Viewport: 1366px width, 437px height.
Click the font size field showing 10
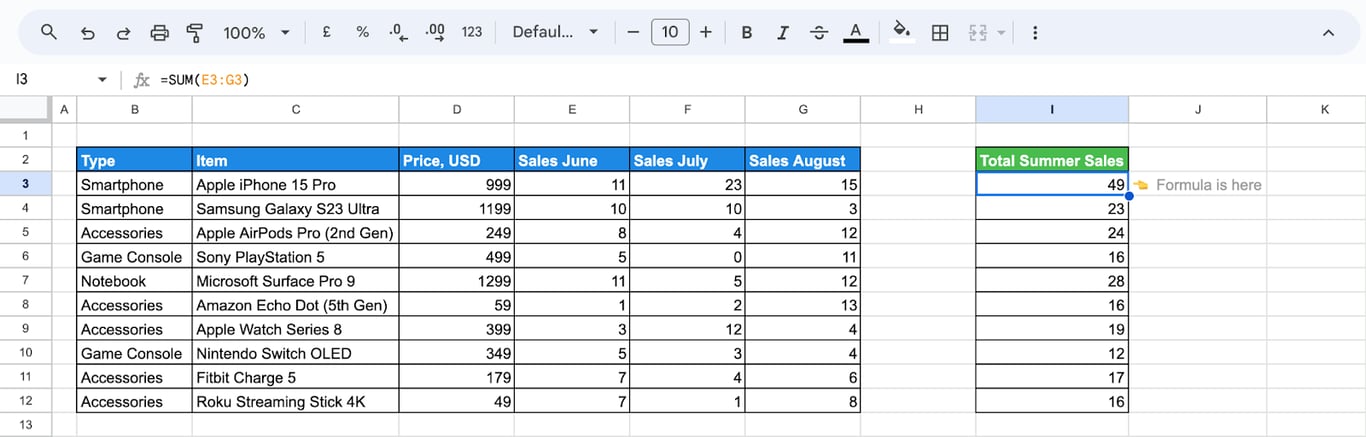669,33
